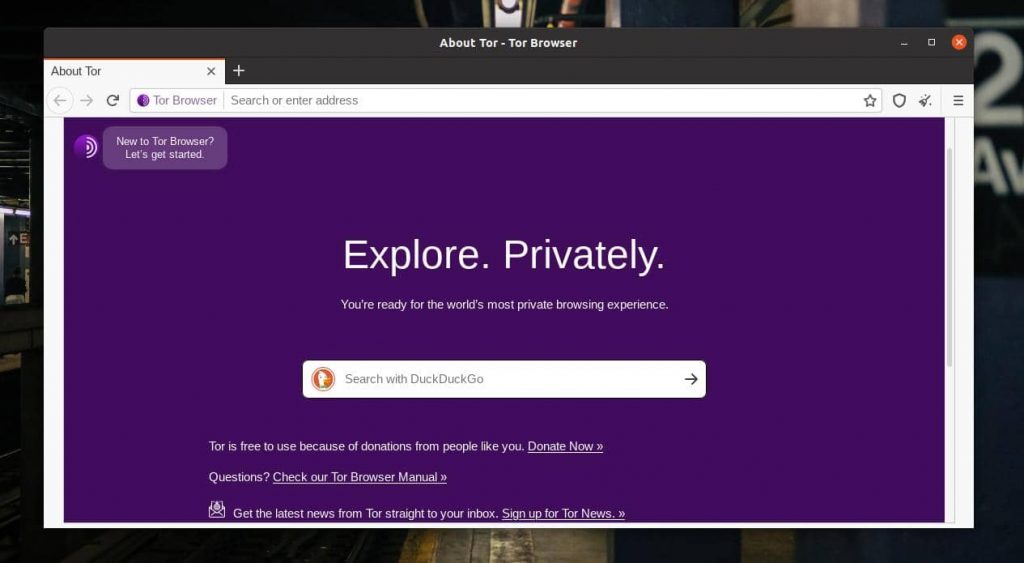Screen dimensions: 1024x563
Task: Follow the Sign up for Tor News link
Action: [x=563, y=513]
